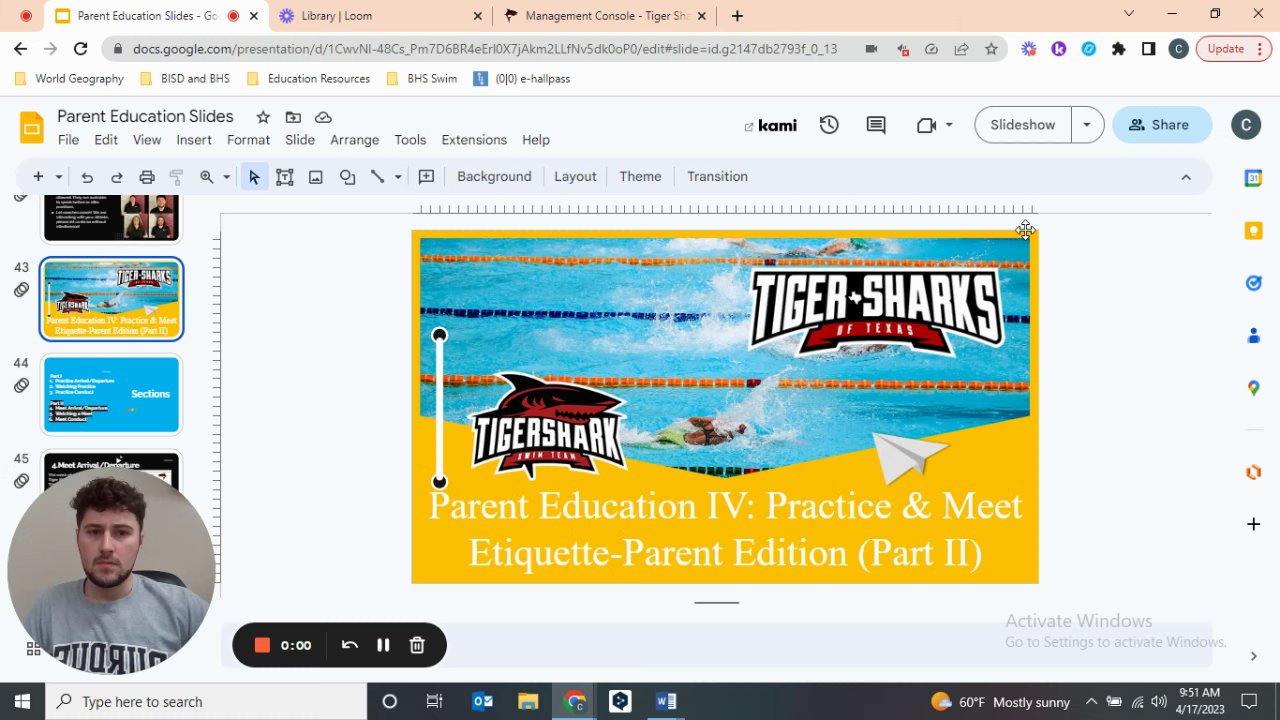Select slide 43 thumbnail in filmstrip
This screenshot has width=1280, height=720.
pos(111,299)
